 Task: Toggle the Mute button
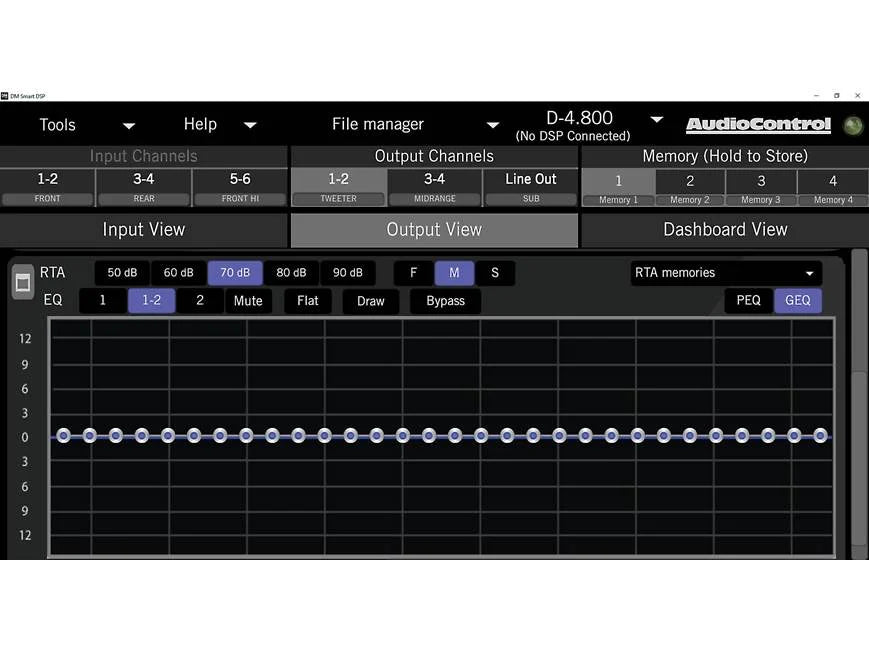tap(248, 301)
